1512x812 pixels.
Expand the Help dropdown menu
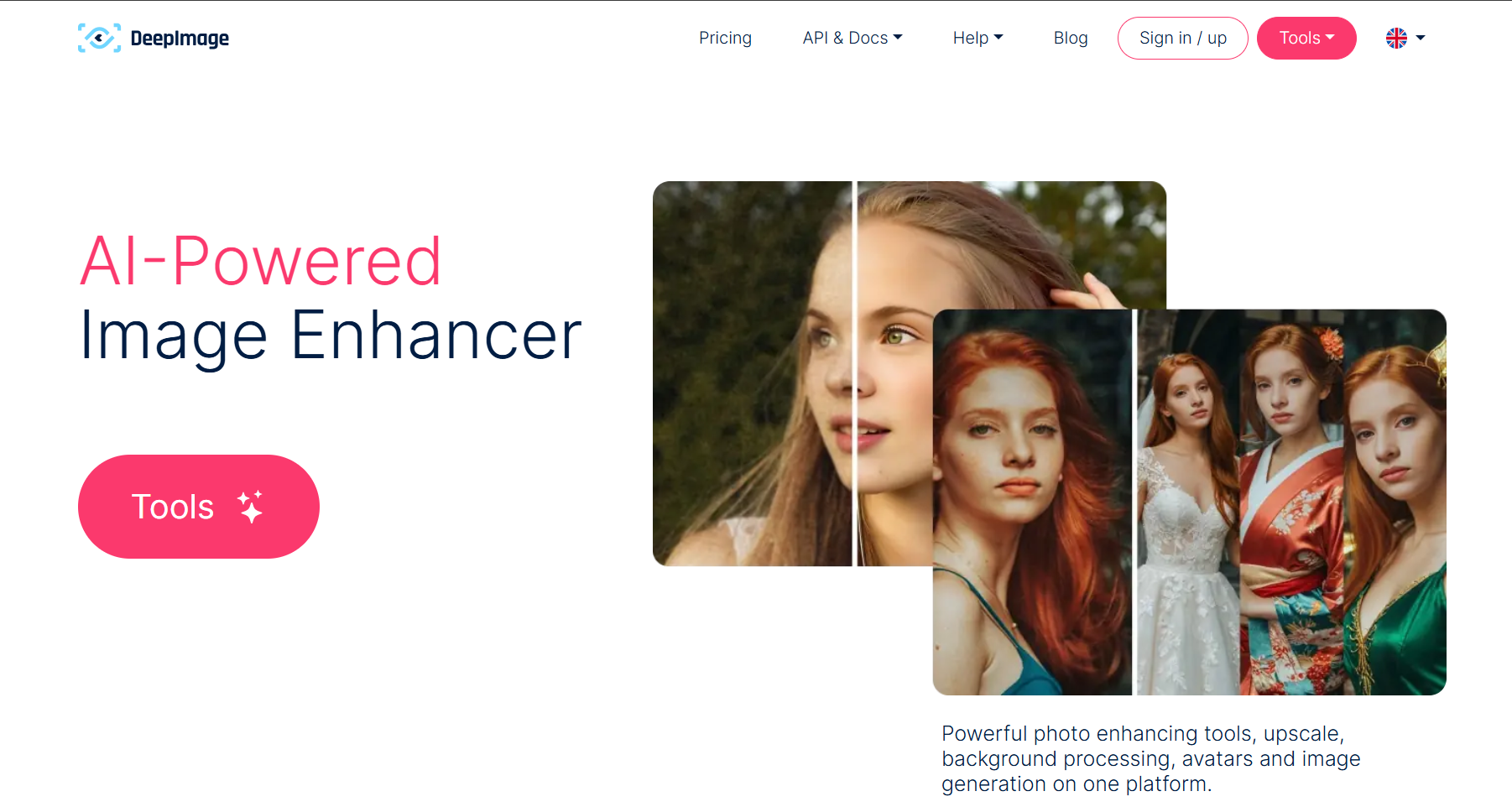pyautogui.click(x=978, y=38)
